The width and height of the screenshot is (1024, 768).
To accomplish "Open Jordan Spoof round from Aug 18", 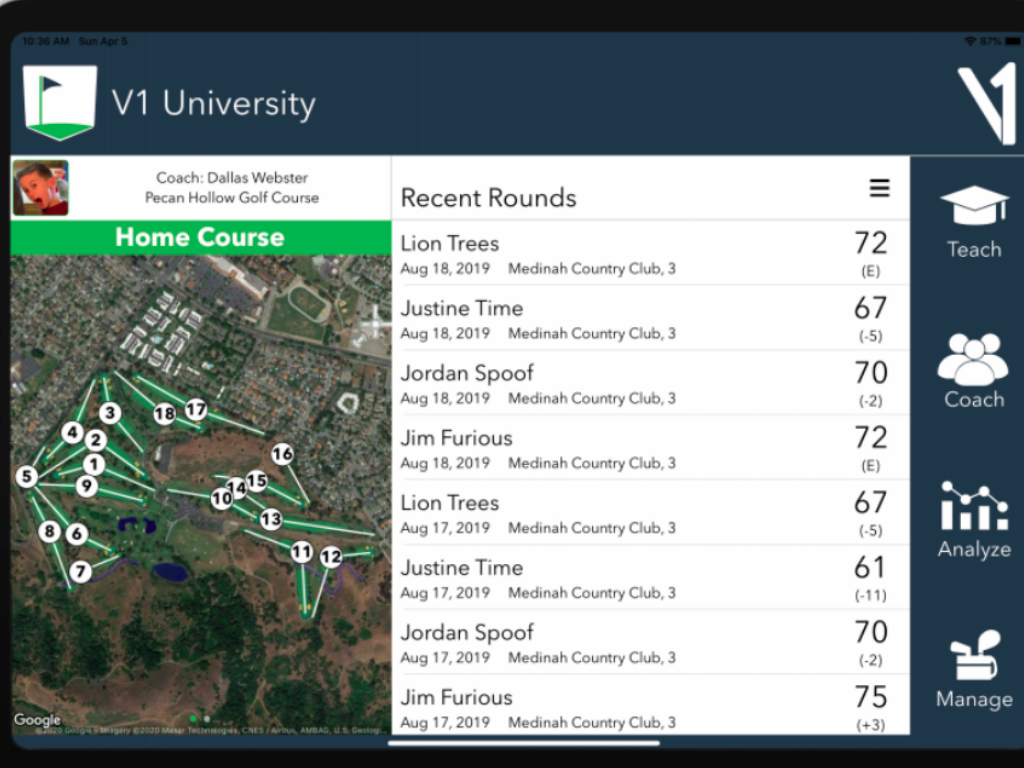I will click(650, 383).
